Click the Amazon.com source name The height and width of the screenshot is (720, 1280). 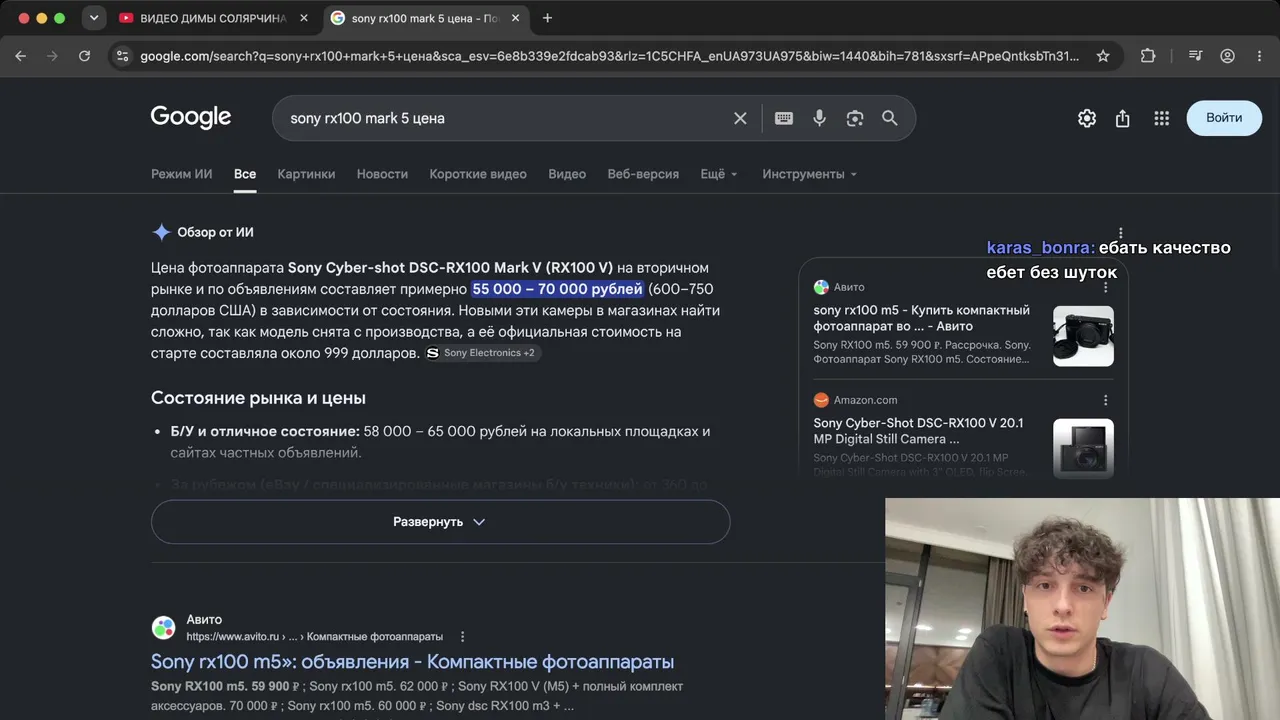[x=866, y=400]
